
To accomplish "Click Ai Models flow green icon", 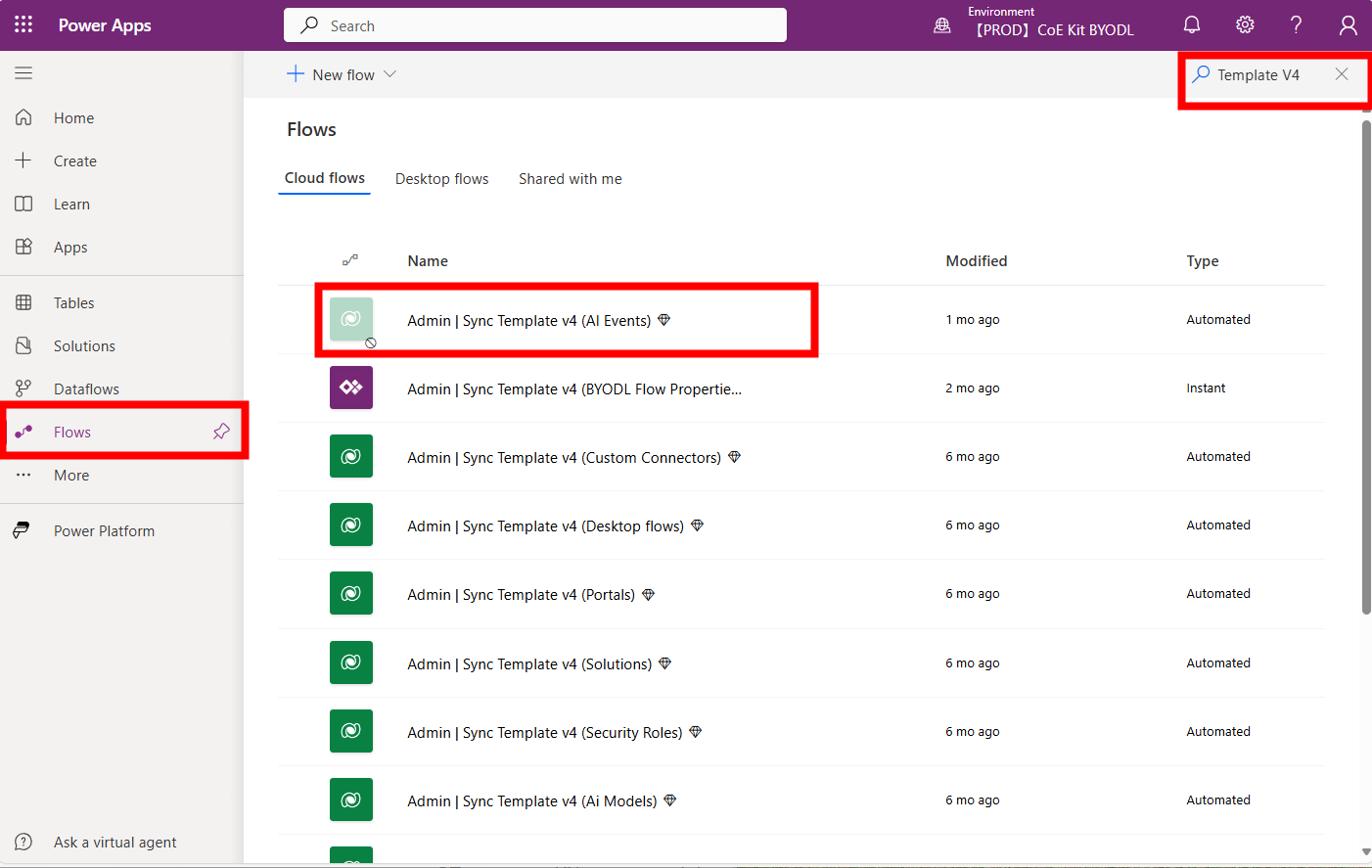I will 351,799.
